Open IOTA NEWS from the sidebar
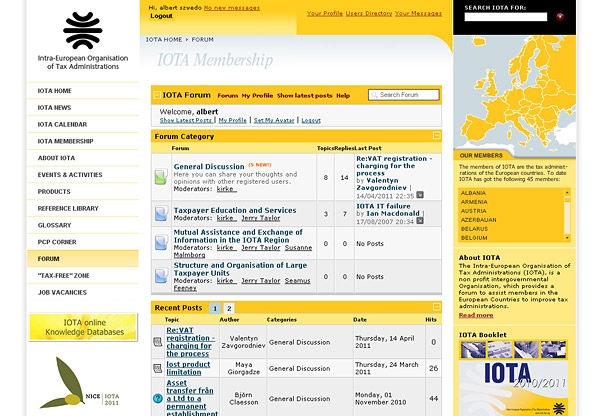This screenshot has width=604, height=416. click(x=83, y=107)
